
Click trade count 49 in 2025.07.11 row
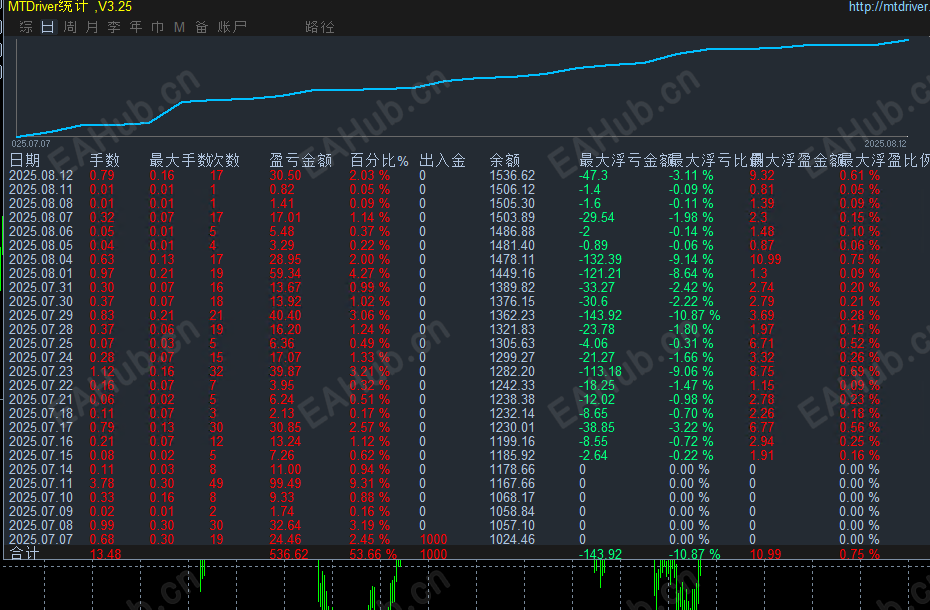click(x=216, y=484)
